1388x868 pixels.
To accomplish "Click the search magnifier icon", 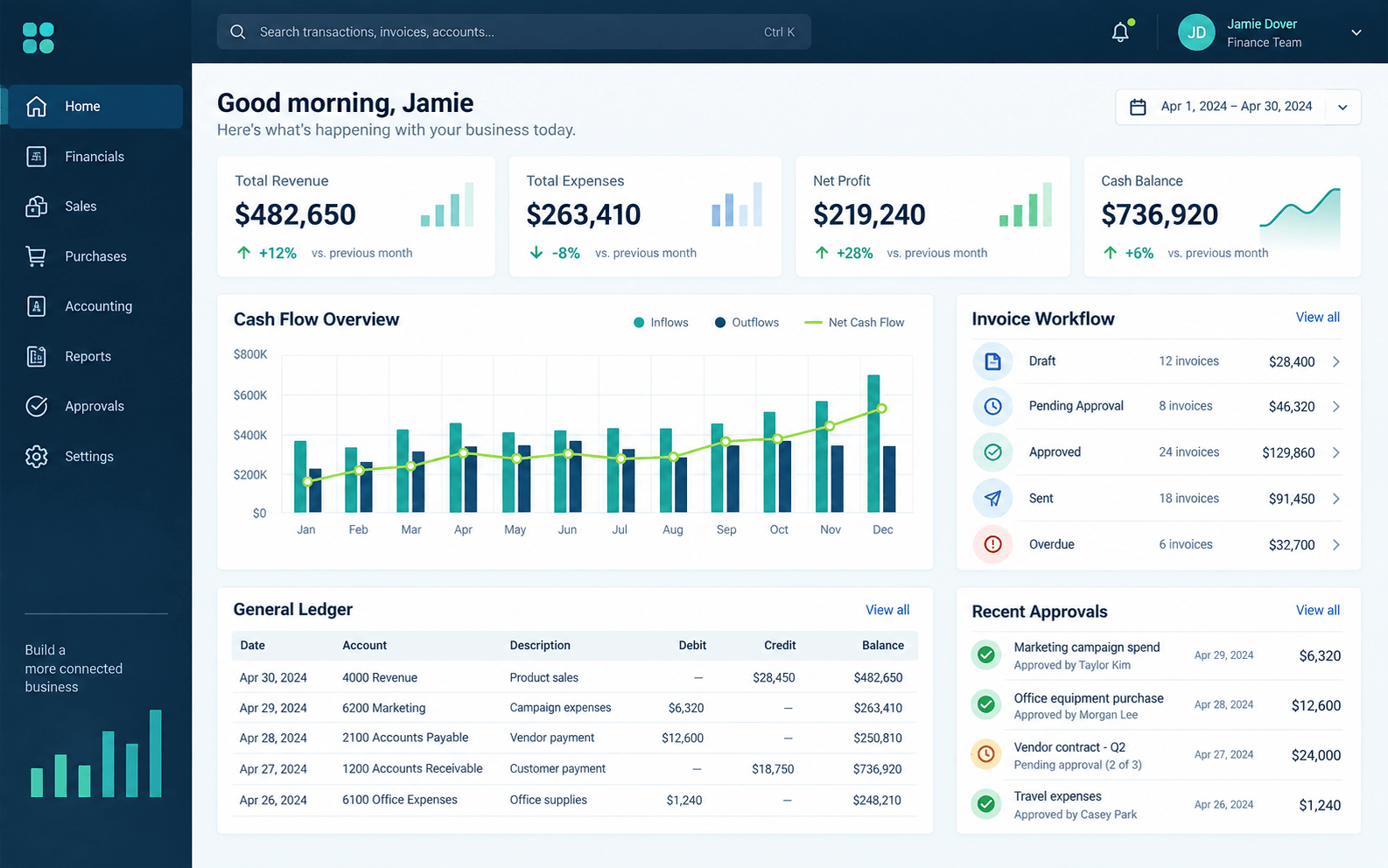I will pyautogui.click(x=237, y=31).
